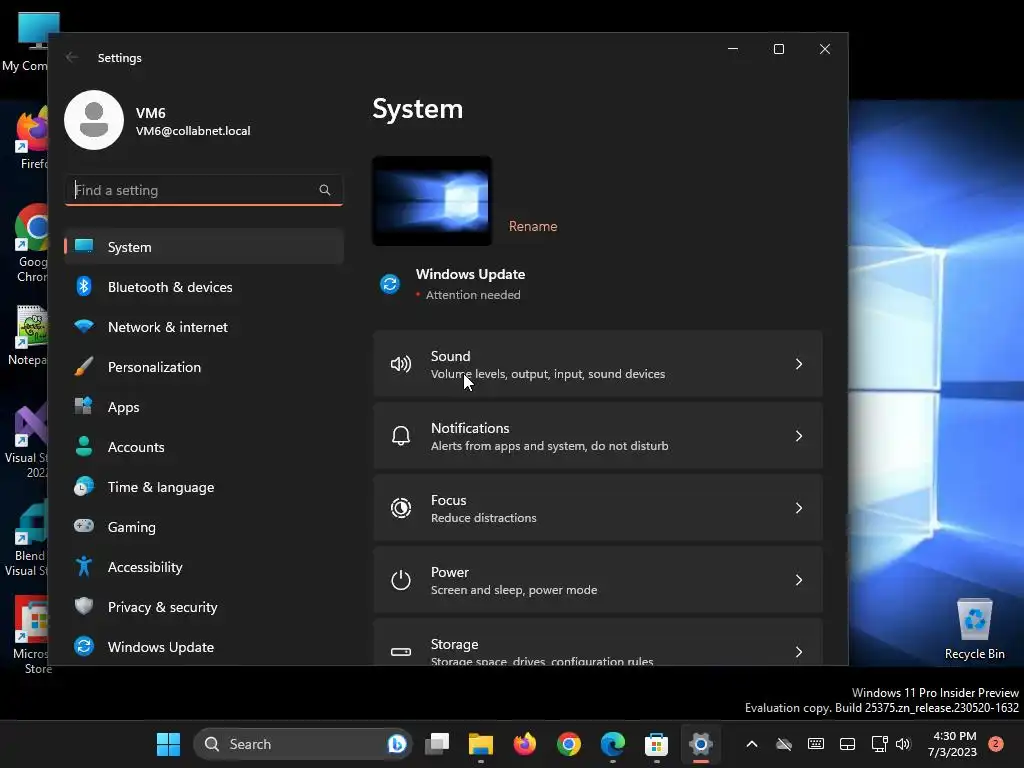
Task: Open Time & language settings
Action: pyautogui.click(x=204, y=487)
